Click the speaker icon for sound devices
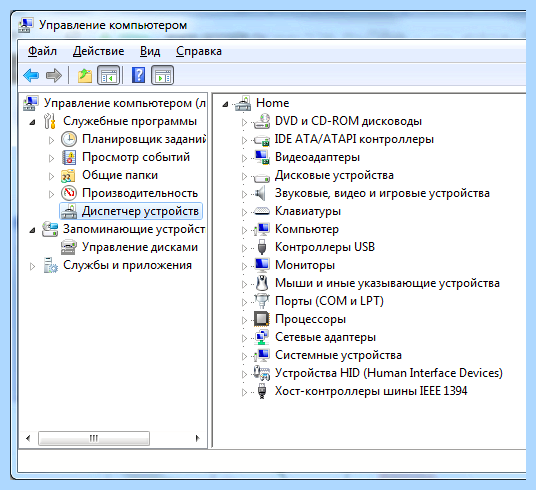This screenshot has height=490, width=536. click(x=260, y=193)
